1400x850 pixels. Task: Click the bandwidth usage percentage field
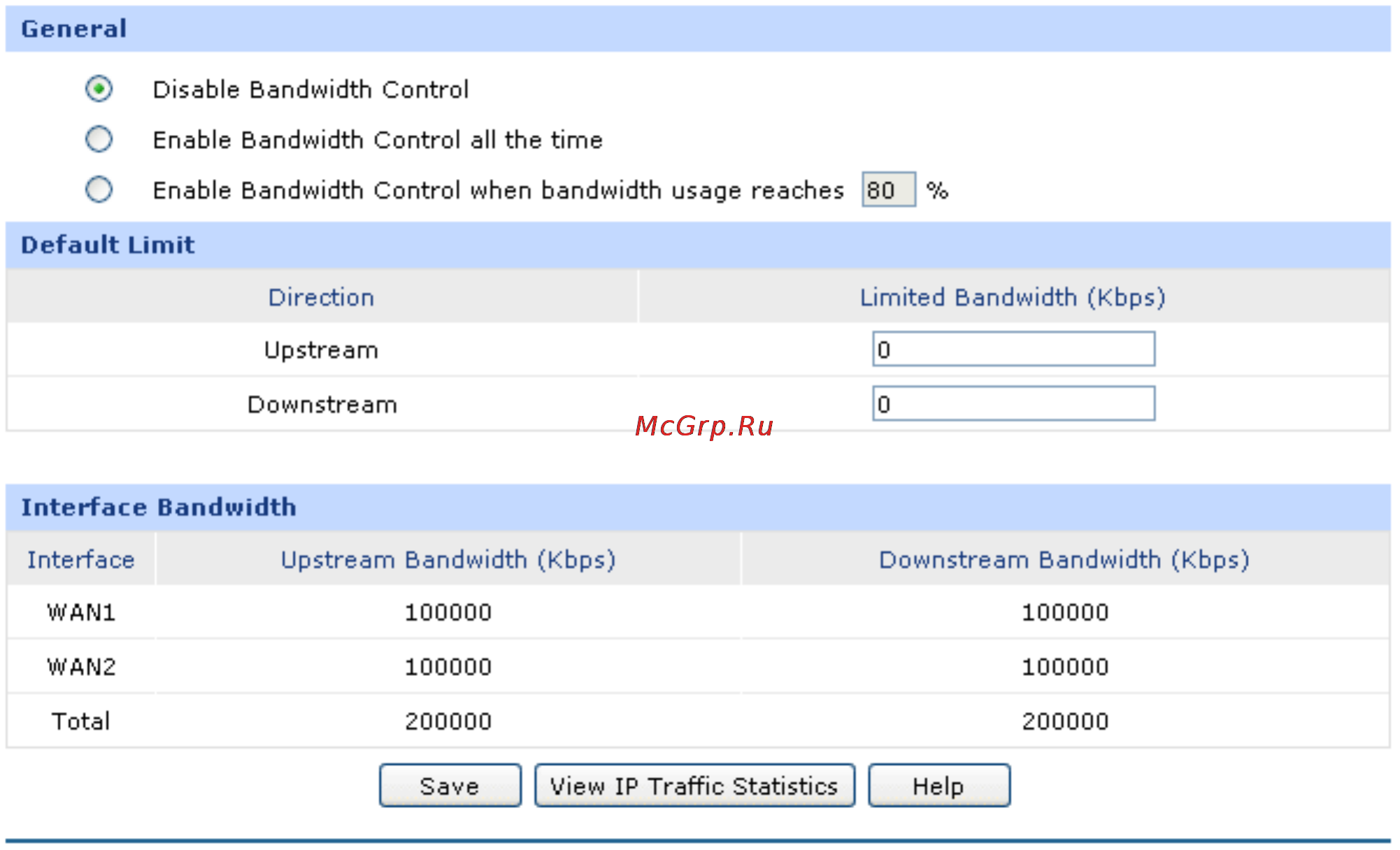point(888,189)
